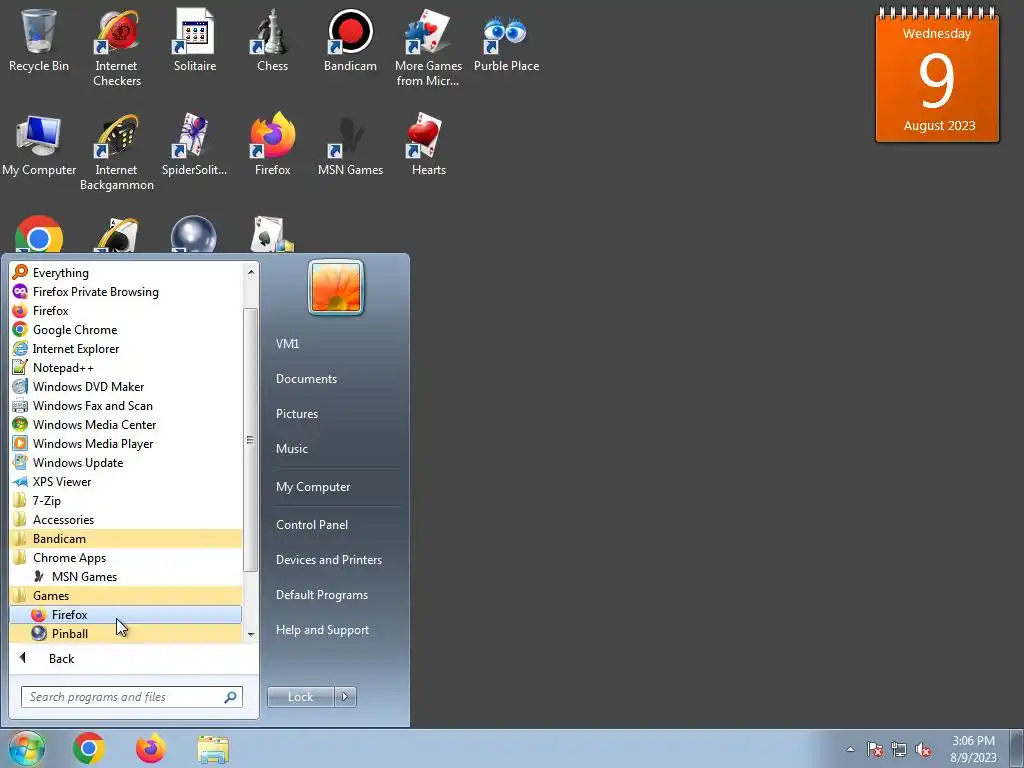1024x768 pixels.
Task: Launch Windows DVD Maker
Action: [126, 386]
